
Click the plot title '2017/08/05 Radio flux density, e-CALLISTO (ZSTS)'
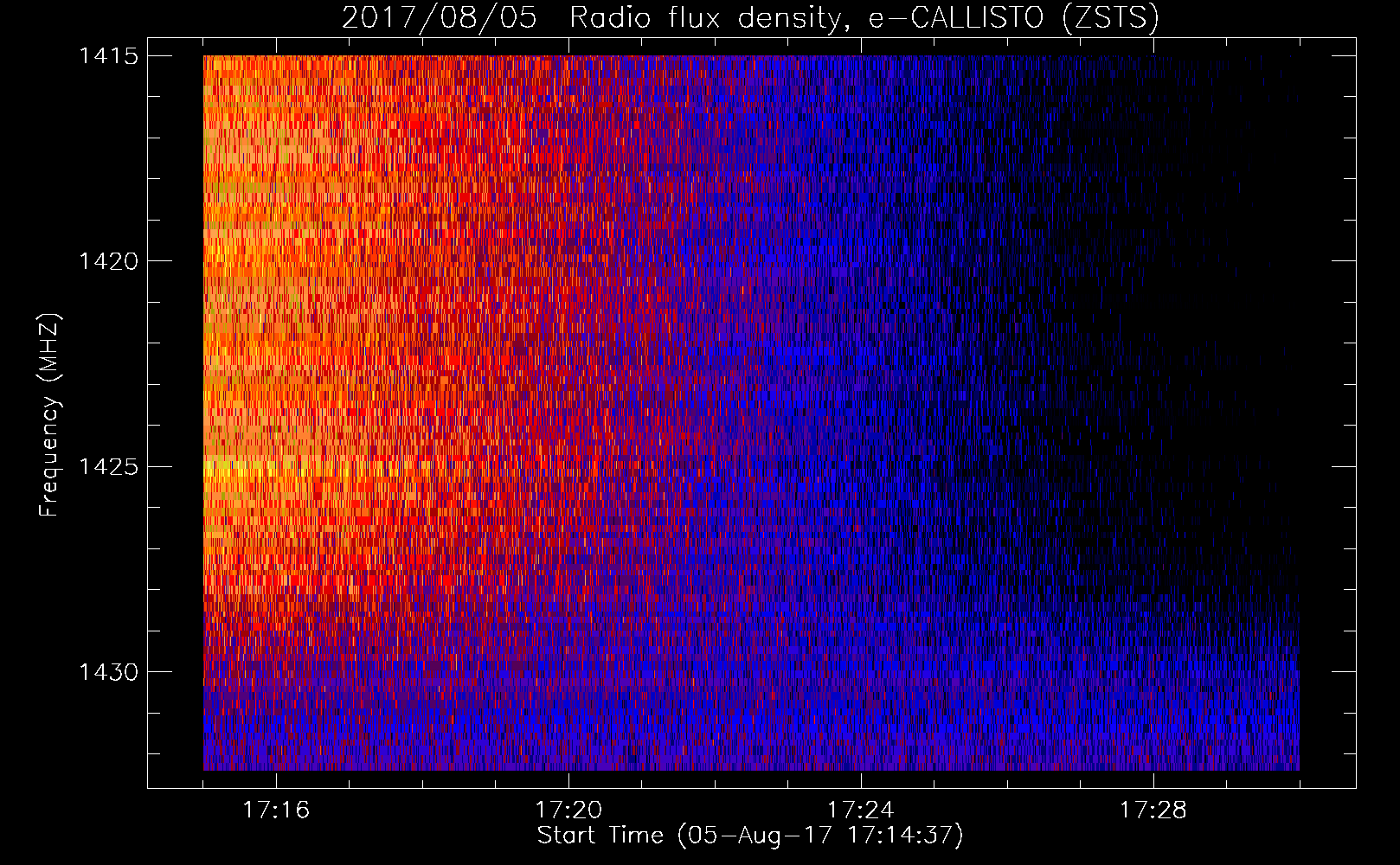pos(750,18)
